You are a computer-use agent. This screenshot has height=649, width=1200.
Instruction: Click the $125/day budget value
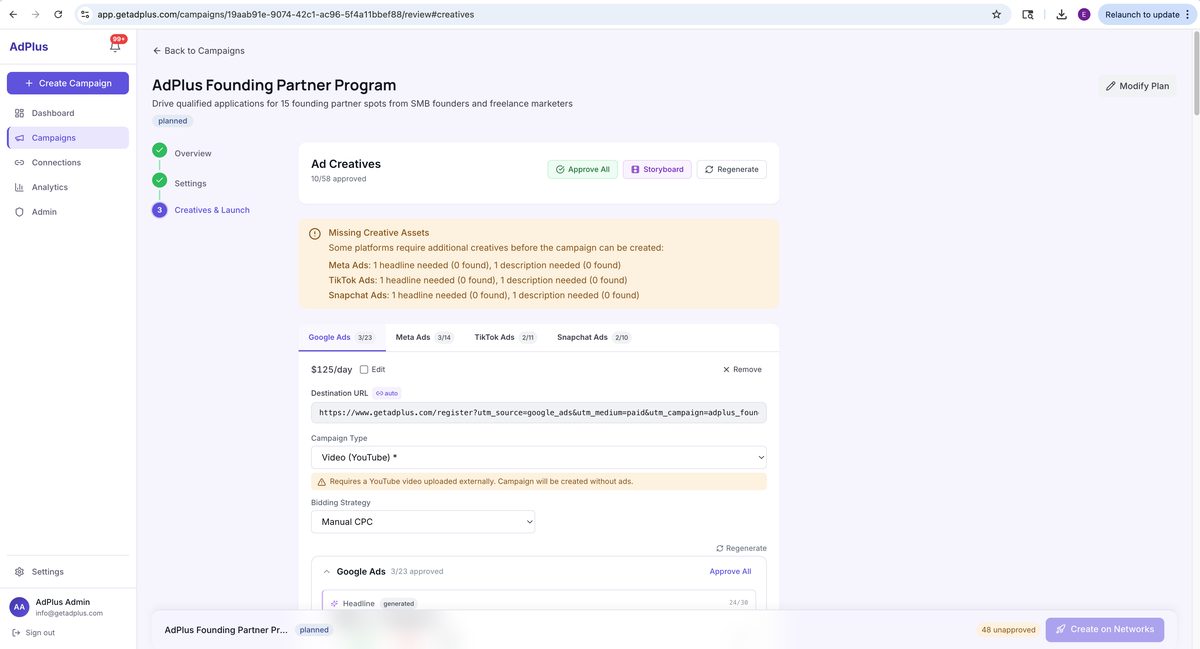[x=331, y=370]
